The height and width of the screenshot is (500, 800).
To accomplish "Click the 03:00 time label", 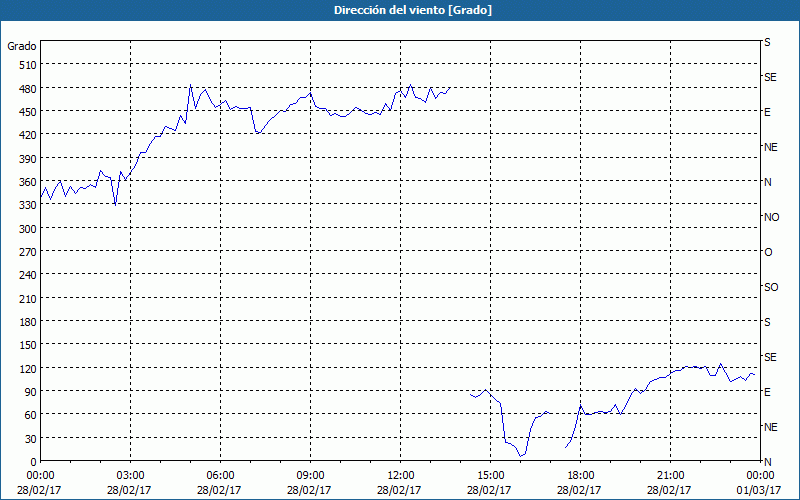I will tap(131, 476).
